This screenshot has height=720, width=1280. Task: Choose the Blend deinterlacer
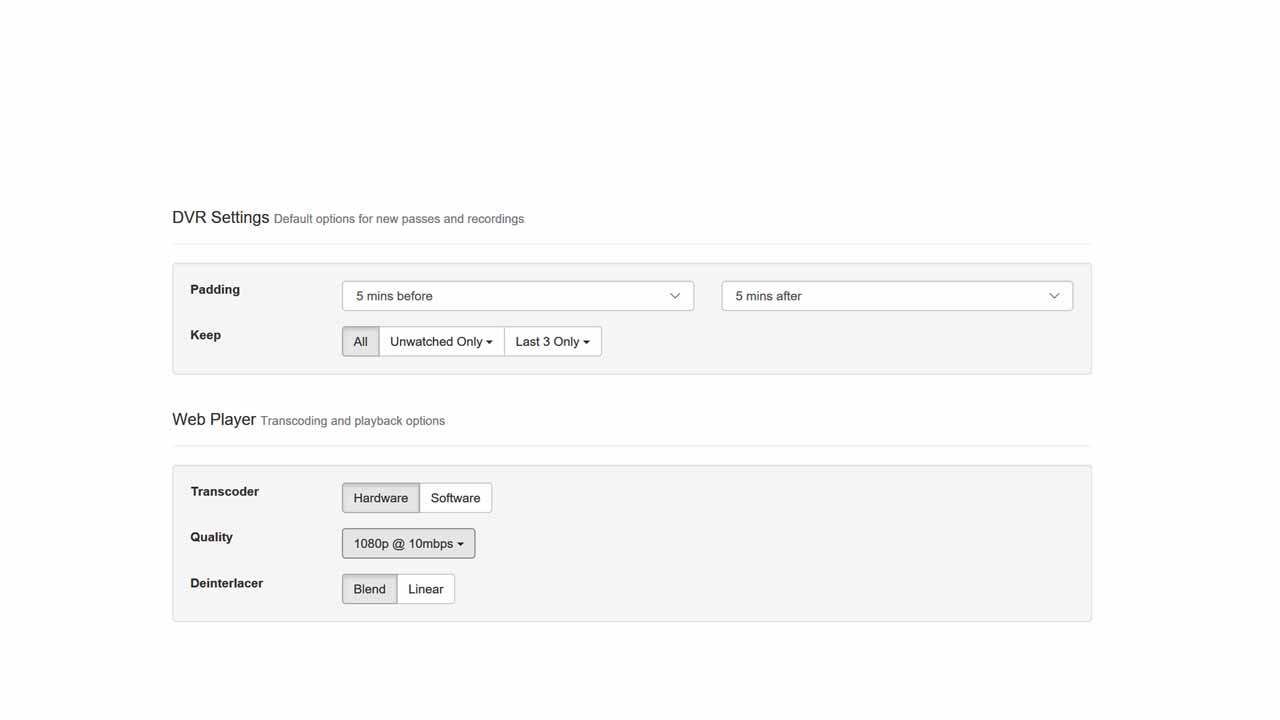click(x=369, y=589)
